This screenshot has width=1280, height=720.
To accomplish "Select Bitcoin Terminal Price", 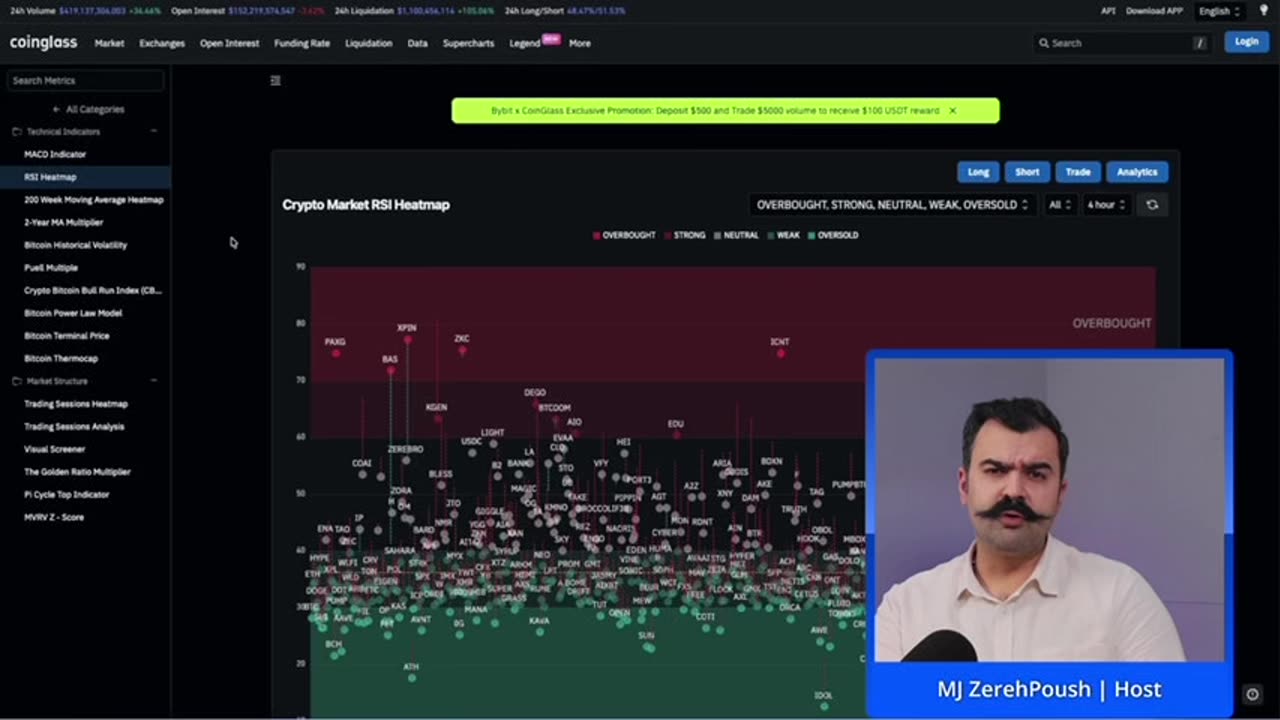I will tap(67, 336).
